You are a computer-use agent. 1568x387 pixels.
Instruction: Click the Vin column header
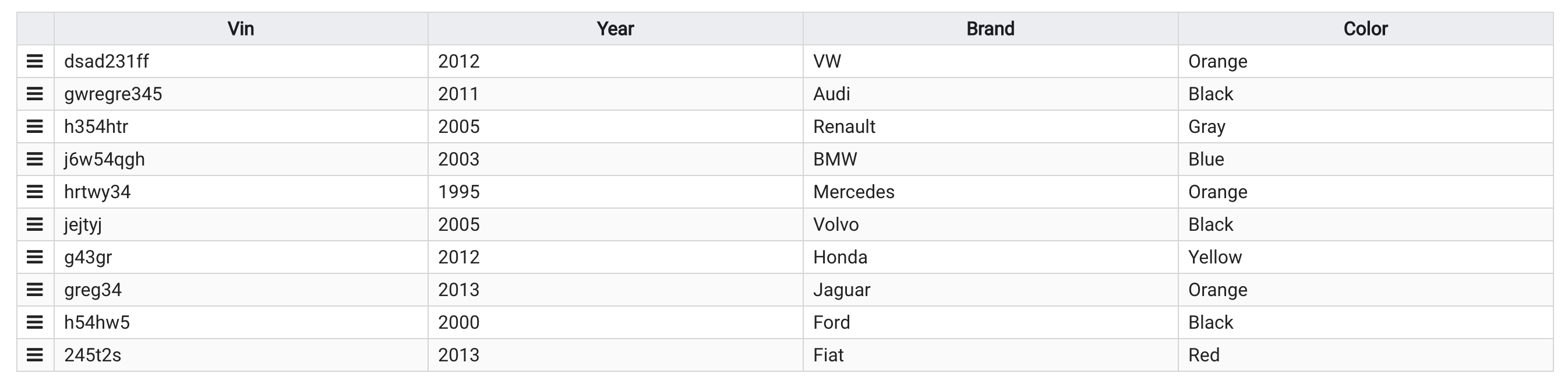[x=241, y=29]
